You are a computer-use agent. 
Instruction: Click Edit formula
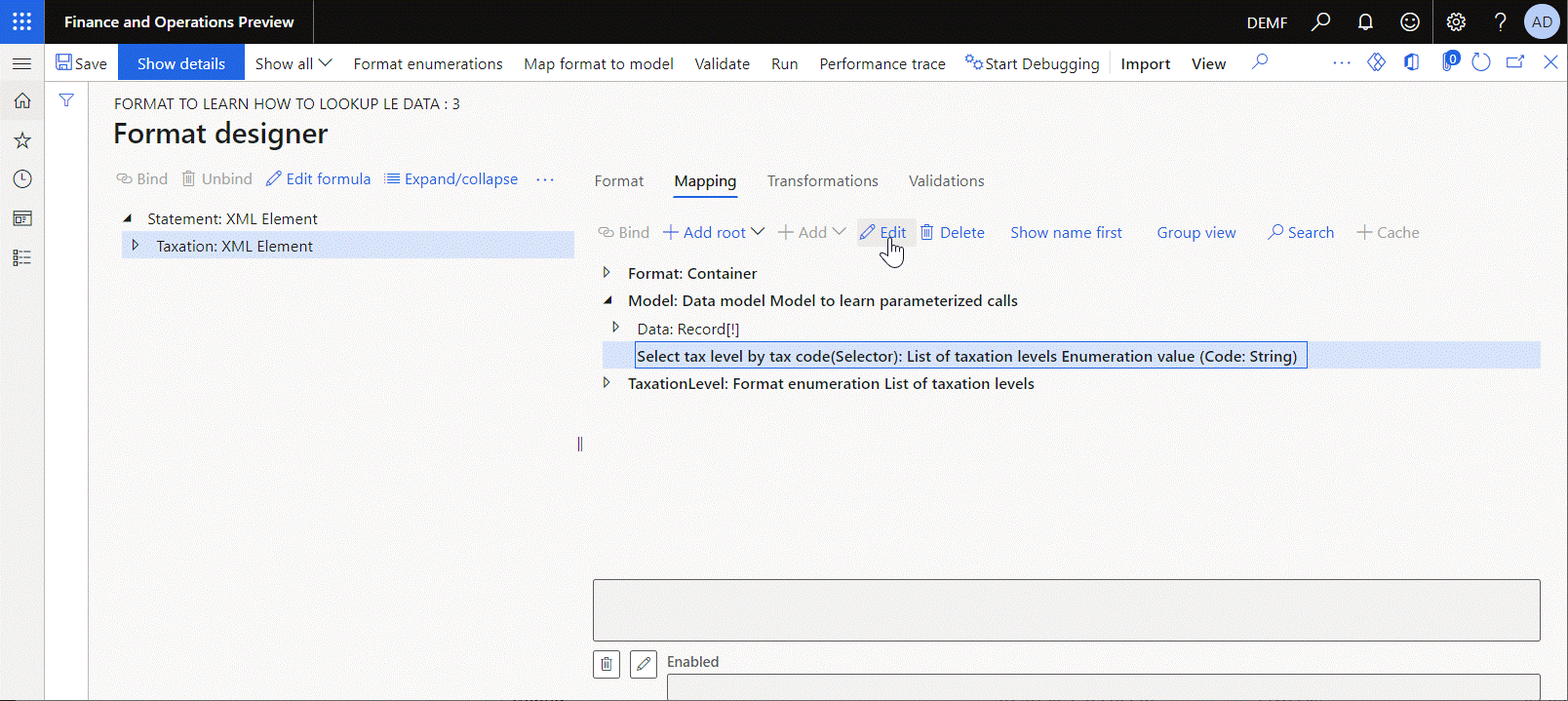coord(319,178)
